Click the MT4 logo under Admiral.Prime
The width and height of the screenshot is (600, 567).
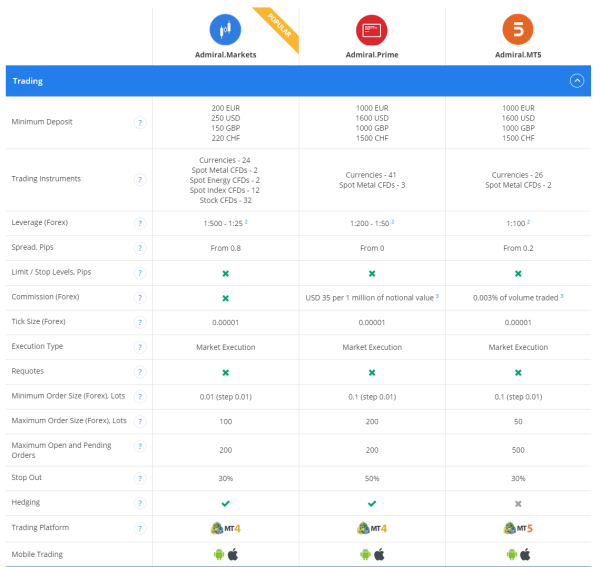coord(372,528)
